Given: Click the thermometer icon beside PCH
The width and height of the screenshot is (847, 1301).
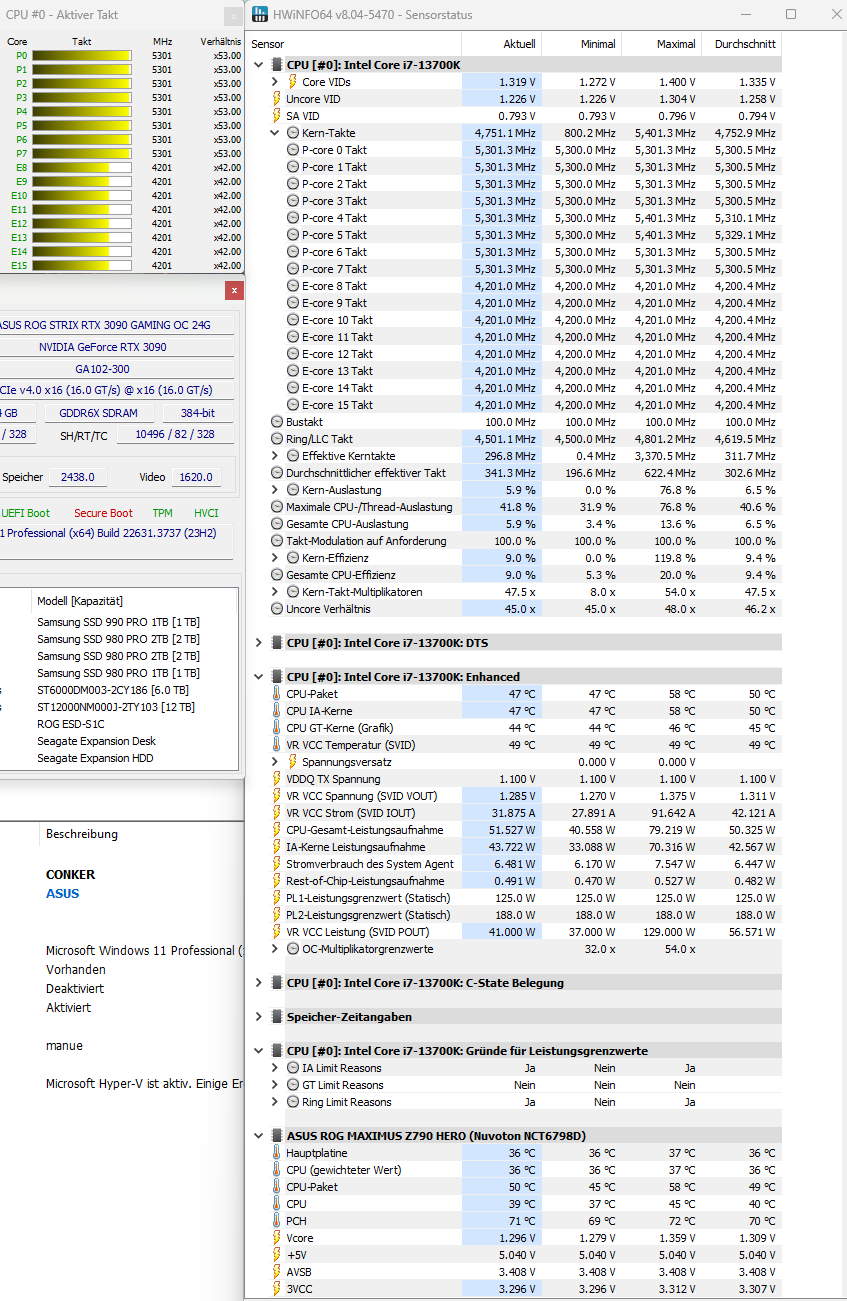Looking at the screenshot, I should tap(277, 1221).
